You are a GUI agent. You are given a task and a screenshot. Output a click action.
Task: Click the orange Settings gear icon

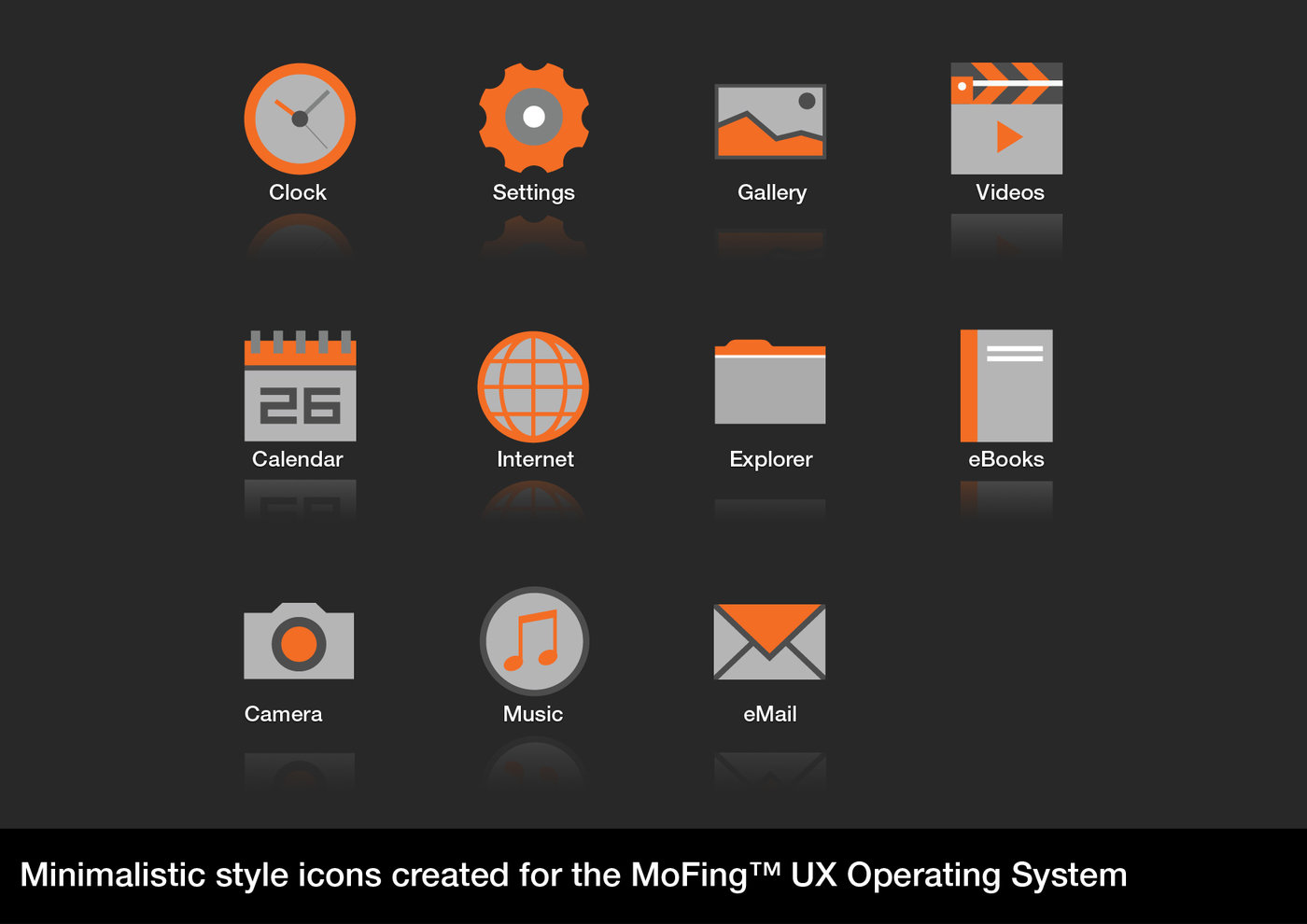point(533,118)
